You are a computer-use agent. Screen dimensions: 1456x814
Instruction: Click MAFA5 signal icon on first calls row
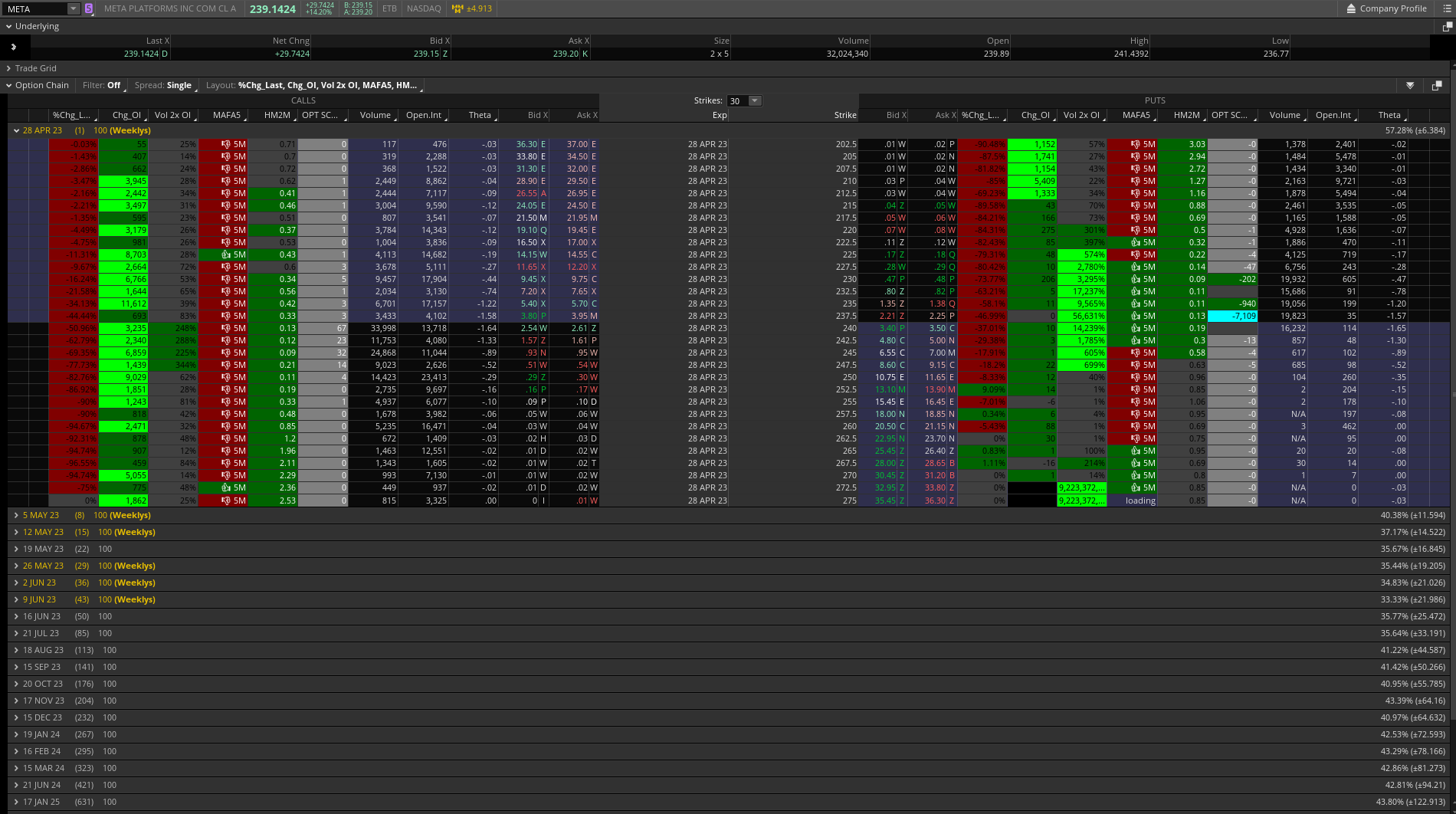[x=226, y=144]
